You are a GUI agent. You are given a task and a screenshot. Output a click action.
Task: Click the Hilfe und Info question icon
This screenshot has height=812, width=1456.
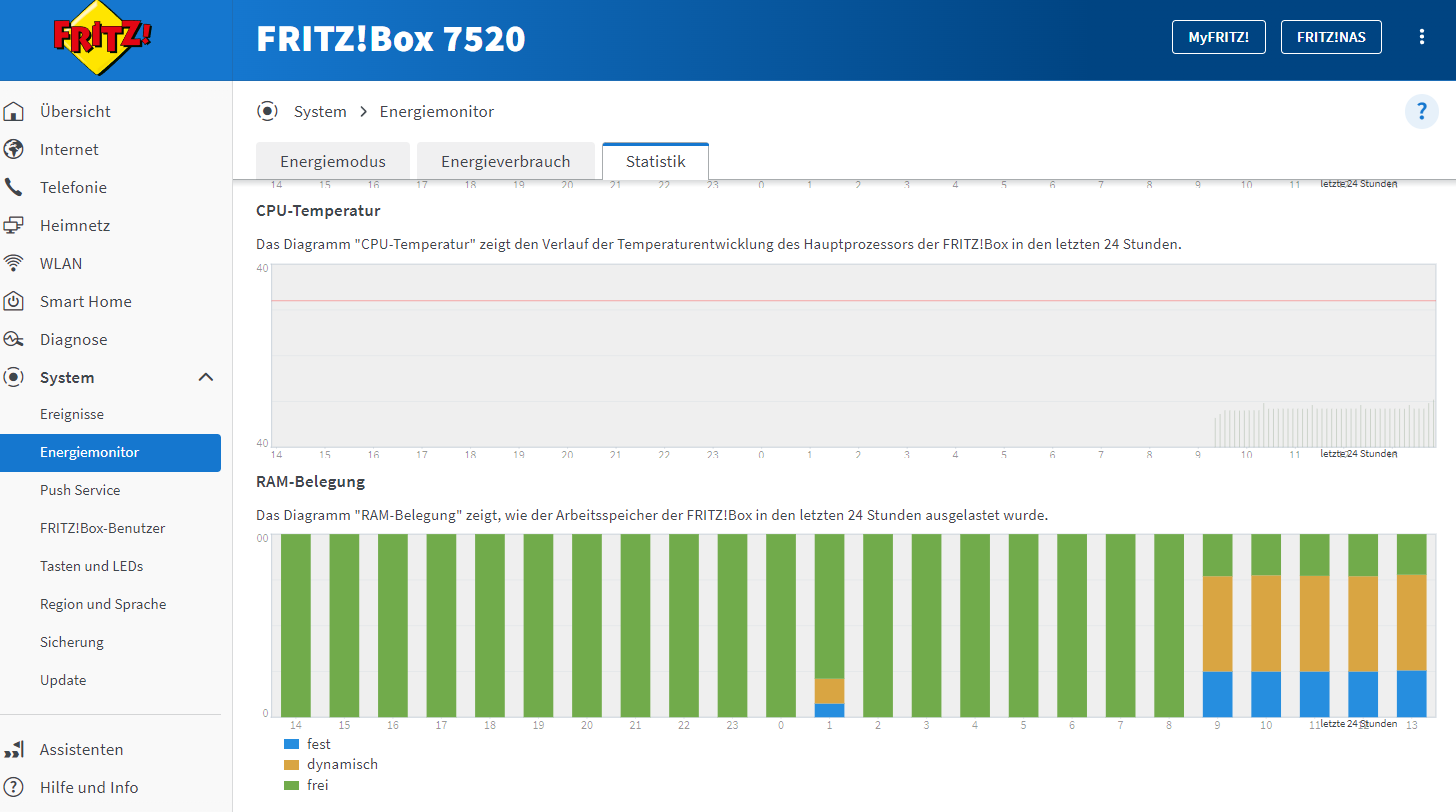(x=14, y=787)
